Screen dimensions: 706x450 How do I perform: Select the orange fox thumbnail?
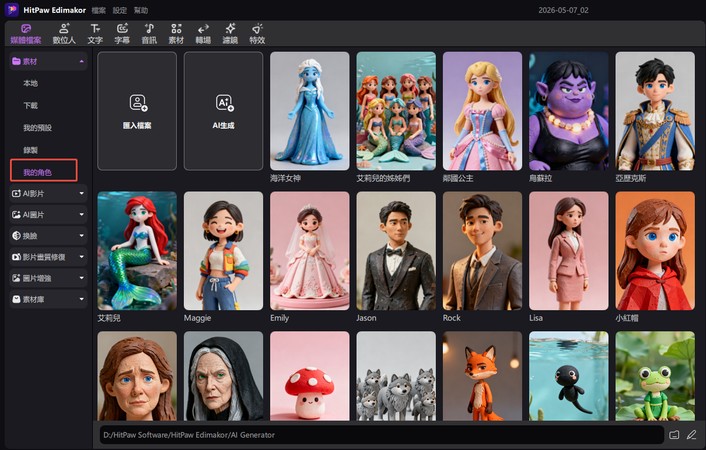(x=482, y=376)
